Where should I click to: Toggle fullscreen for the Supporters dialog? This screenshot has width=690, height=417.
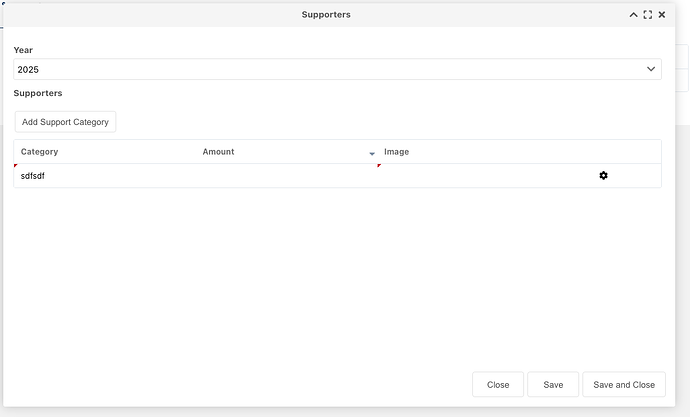pyautogui.click(x=648, y=15)
